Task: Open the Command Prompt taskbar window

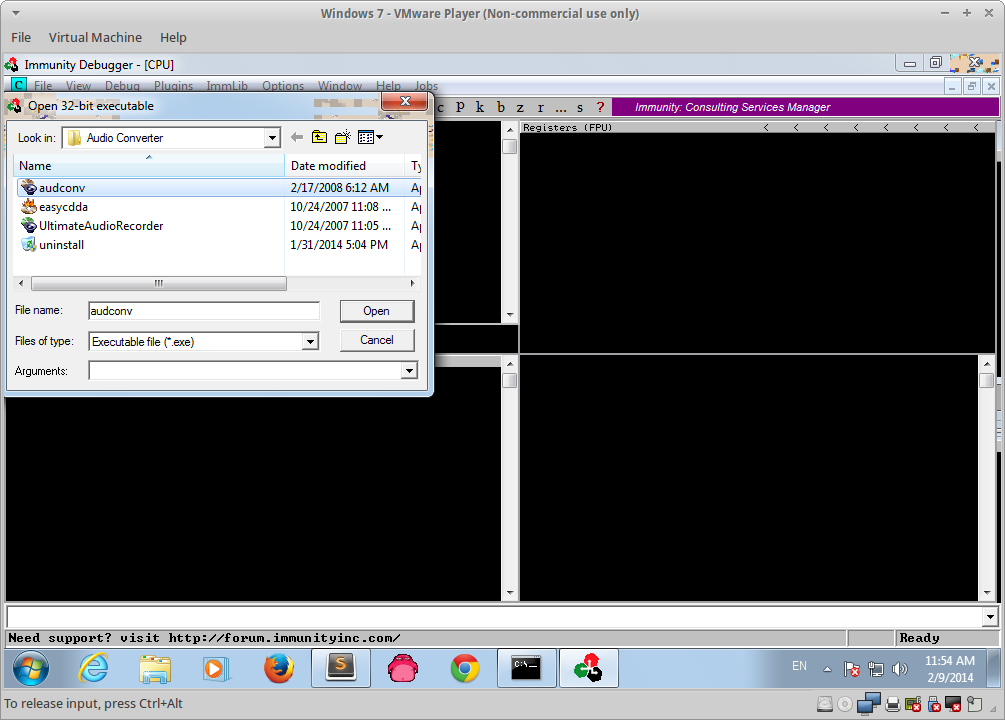Action: pos(526,668)
